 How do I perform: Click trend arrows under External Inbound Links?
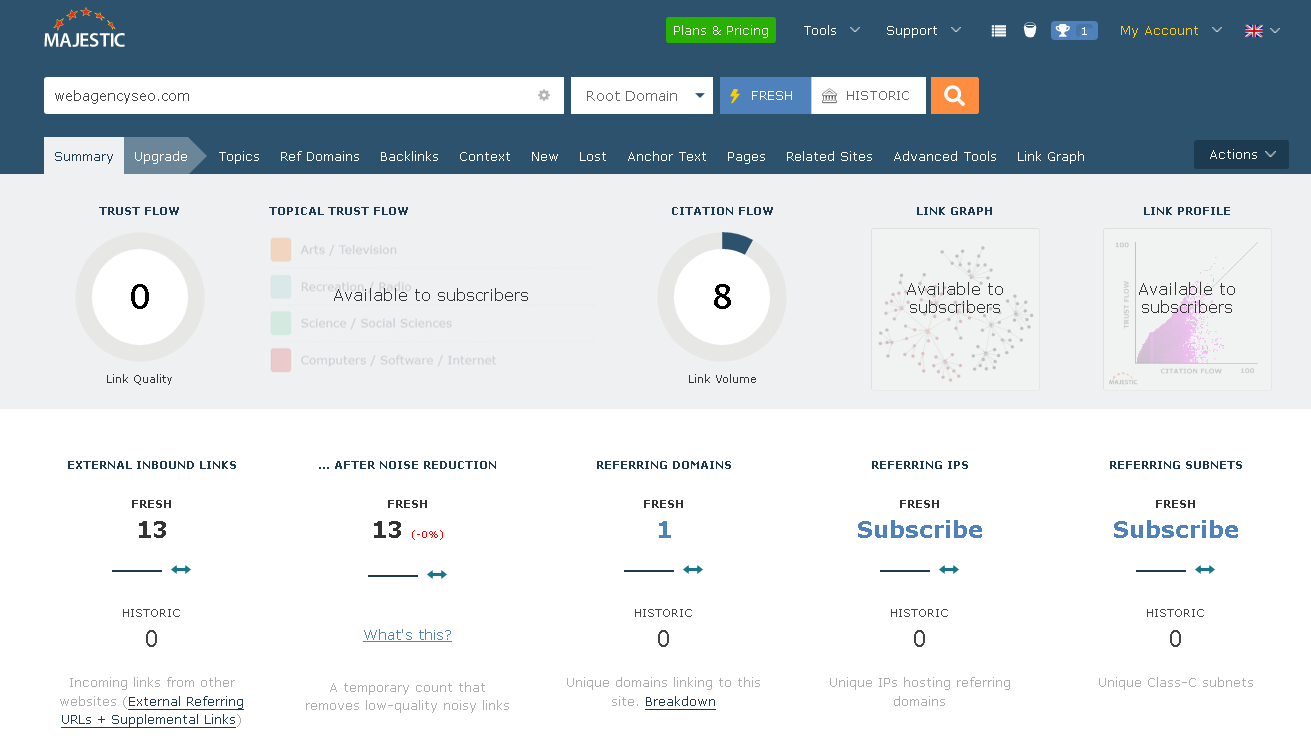click(181, 570)
